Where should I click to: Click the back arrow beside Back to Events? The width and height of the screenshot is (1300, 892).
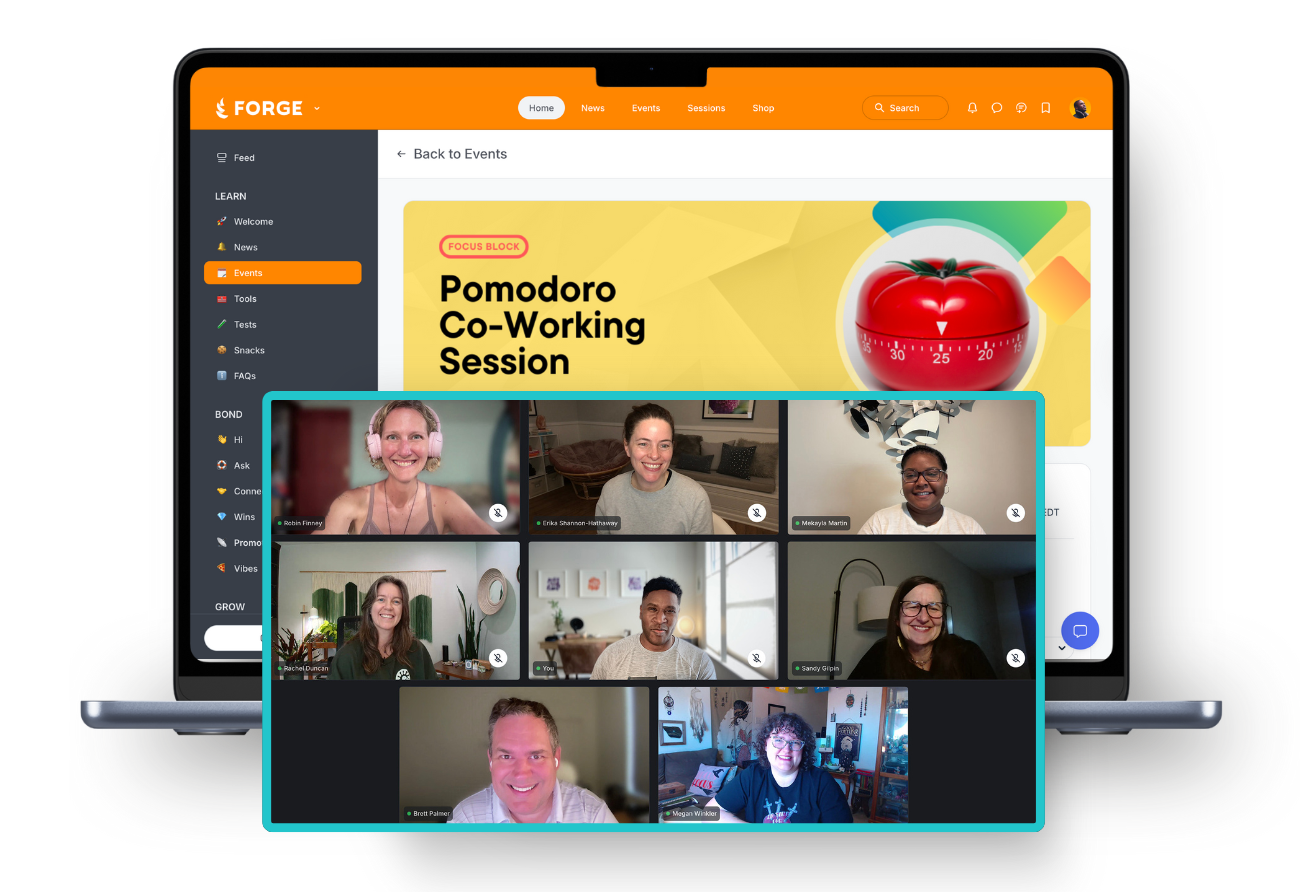tap(401, 154)
